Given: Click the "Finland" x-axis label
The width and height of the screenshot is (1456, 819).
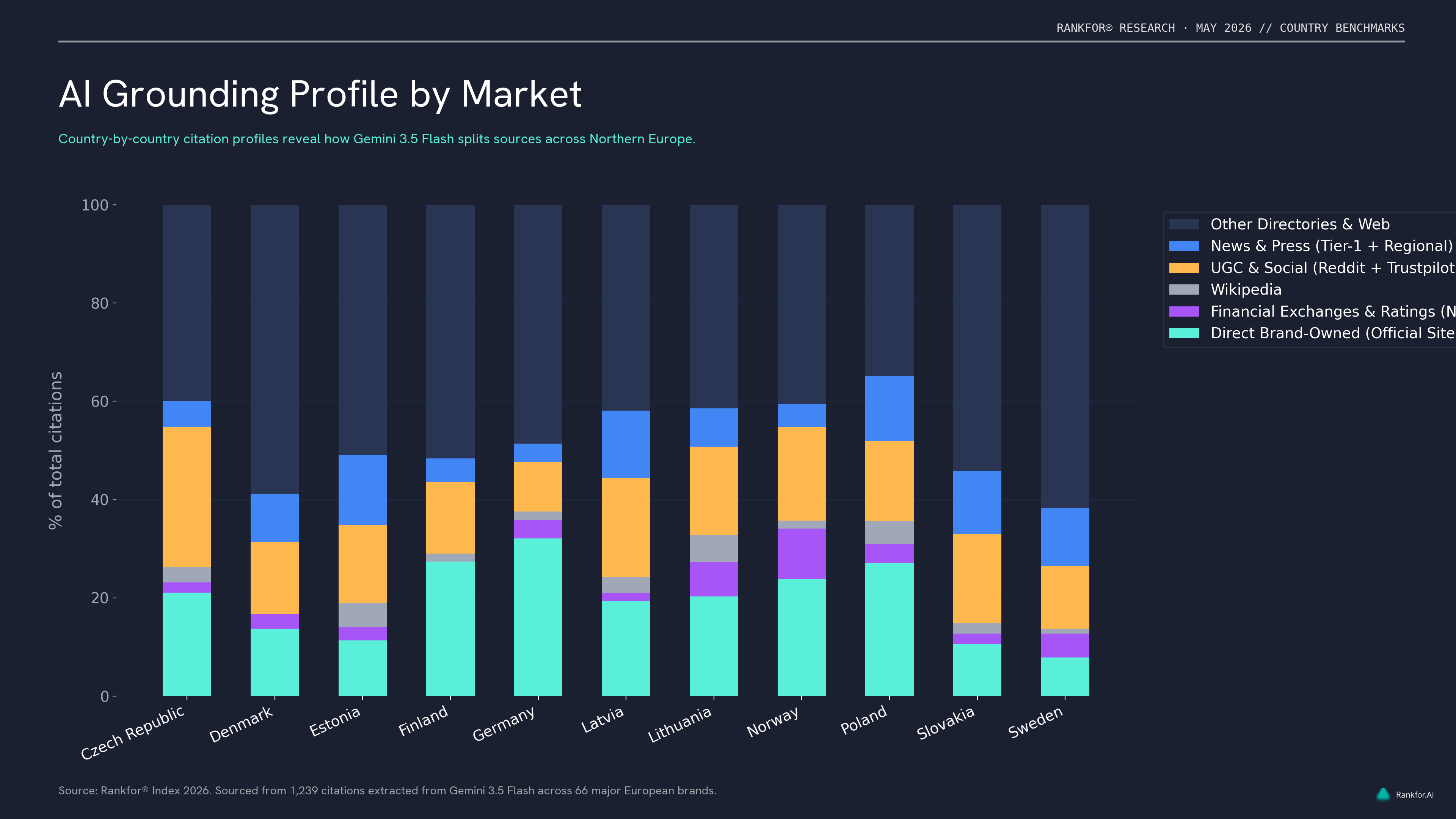Looking at the screenshot, I should [x=424, y=721].
